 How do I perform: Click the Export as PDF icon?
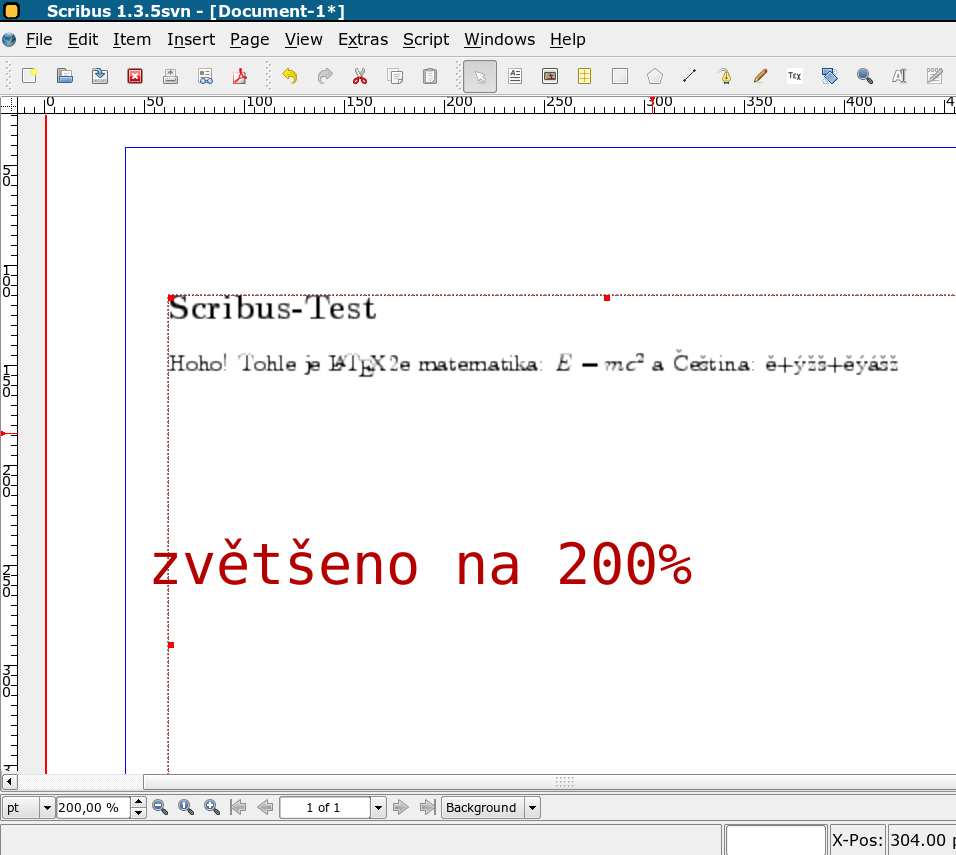click(240, 76)
